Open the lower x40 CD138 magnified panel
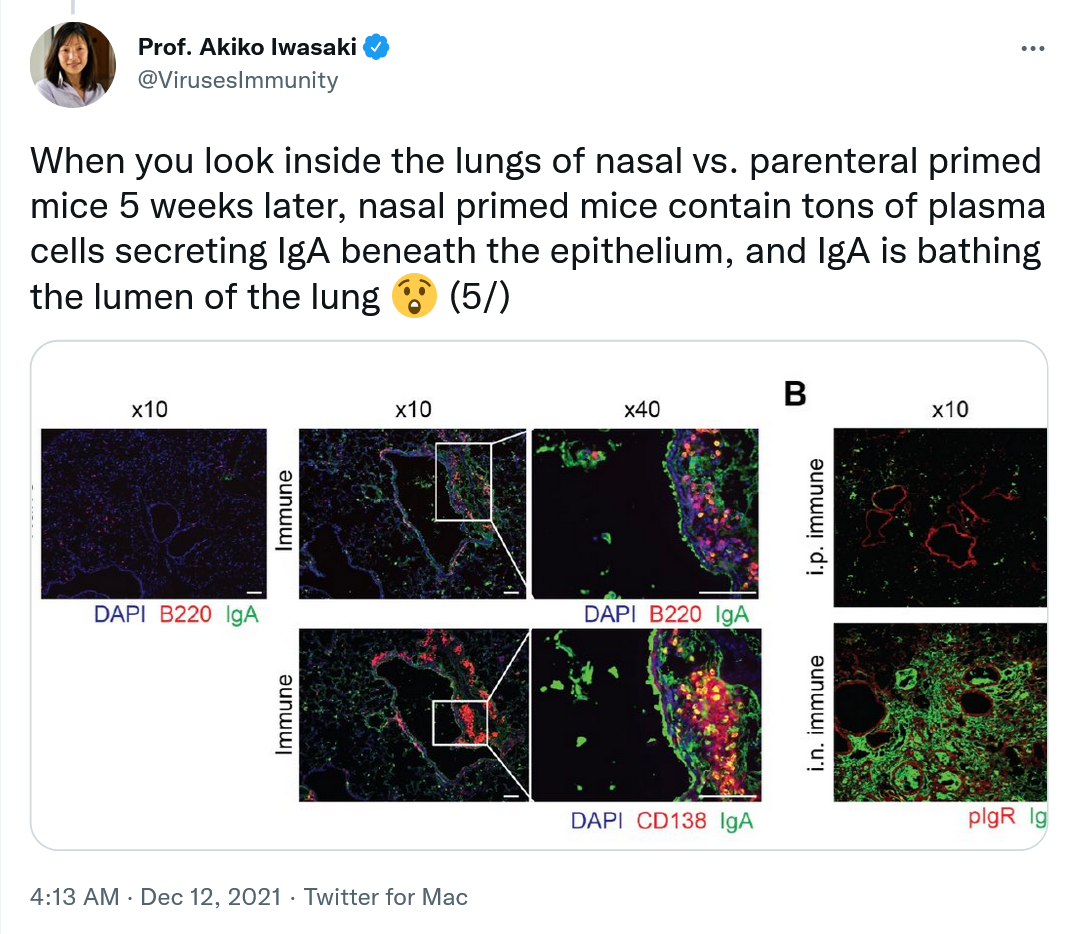Viewport: 1068px width, 934px height. (x=644, y=714)
